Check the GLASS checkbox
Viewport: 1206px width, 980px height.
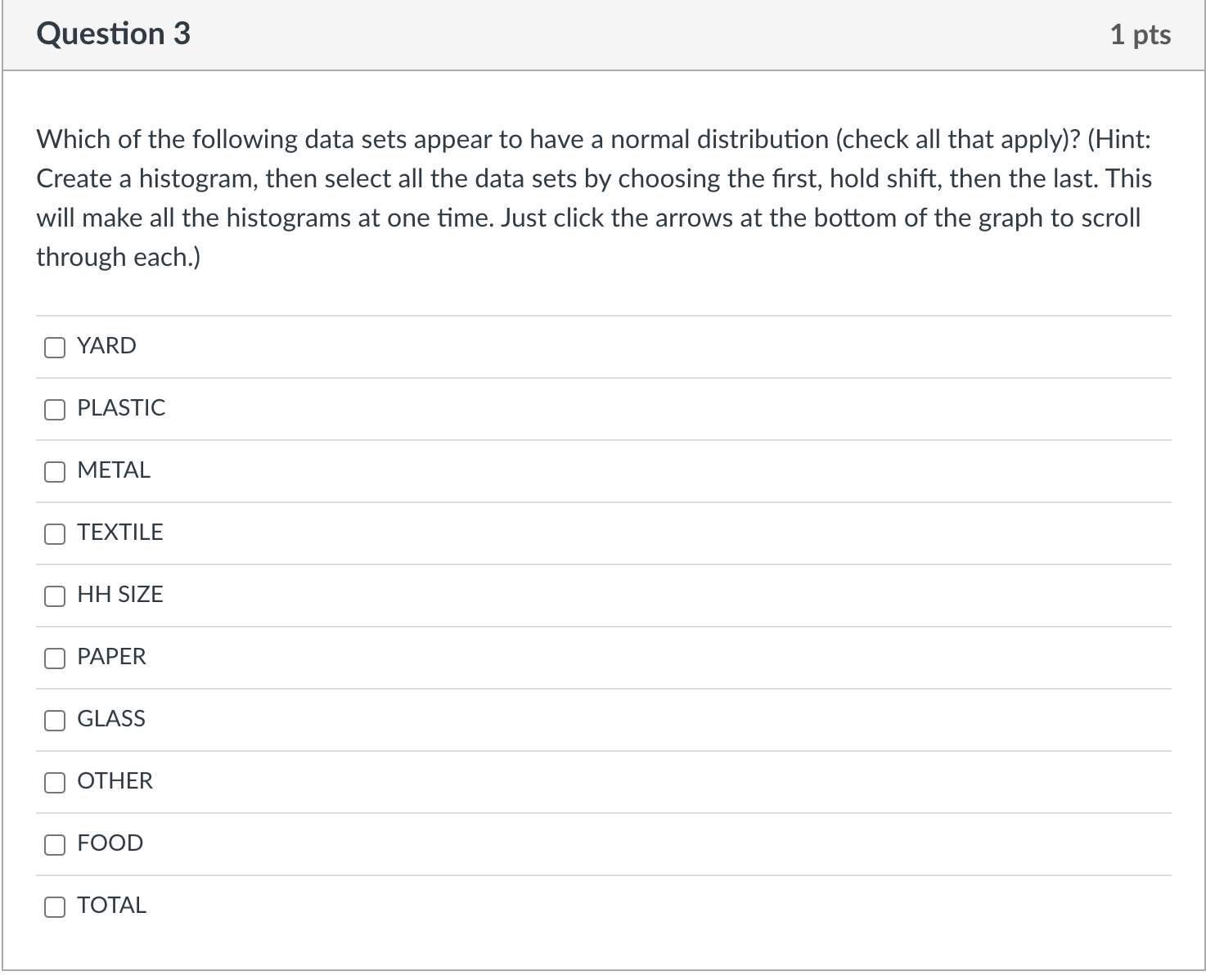pyautogui.click(x=54, y=721)
